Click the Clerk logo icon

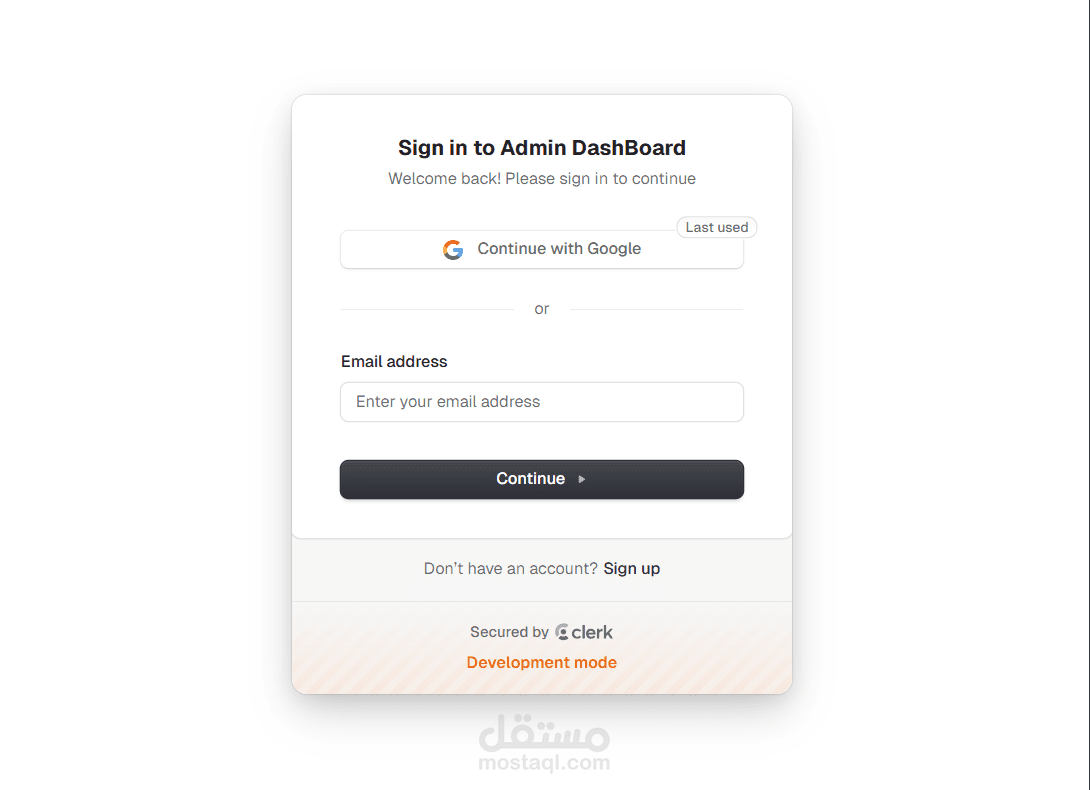[562, 632]
